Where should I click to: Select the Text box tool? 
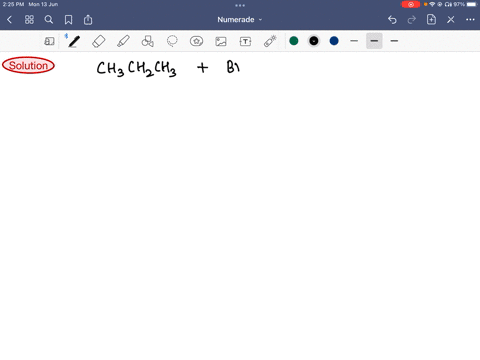(x=245, y=41)
